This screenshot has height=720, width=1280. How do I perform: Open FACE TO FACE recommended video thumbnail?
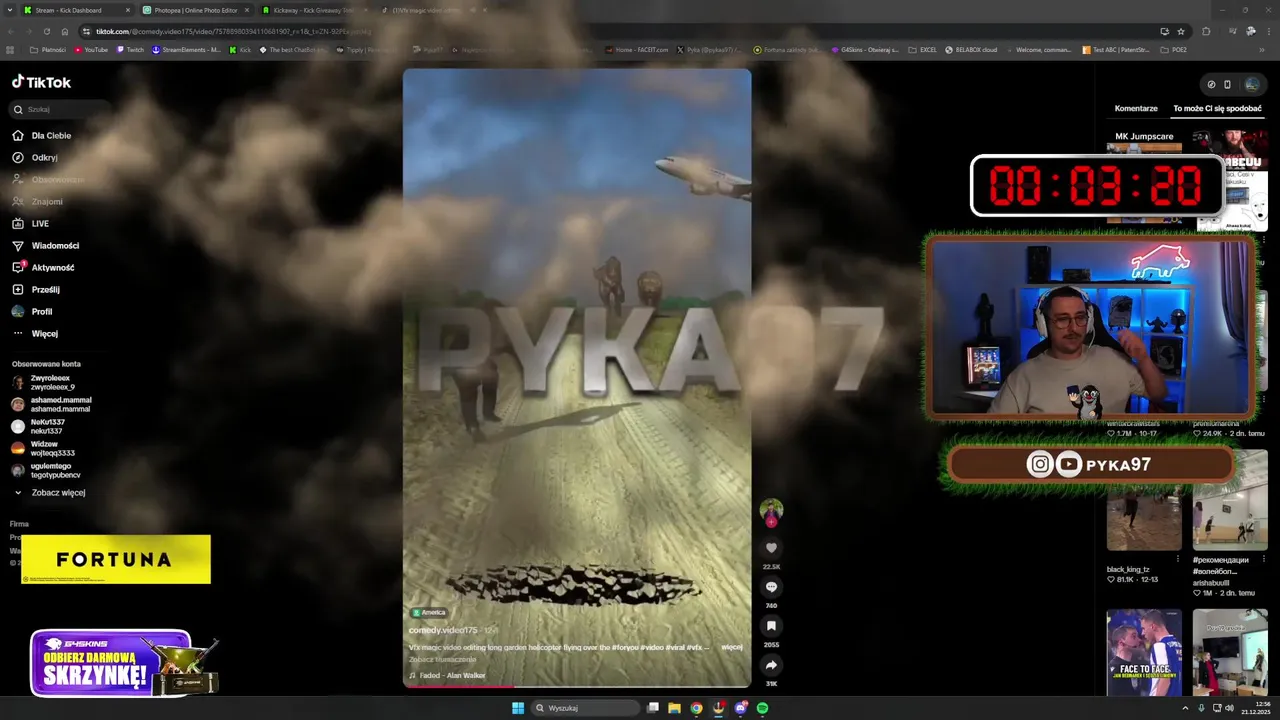click(1144, 652)
